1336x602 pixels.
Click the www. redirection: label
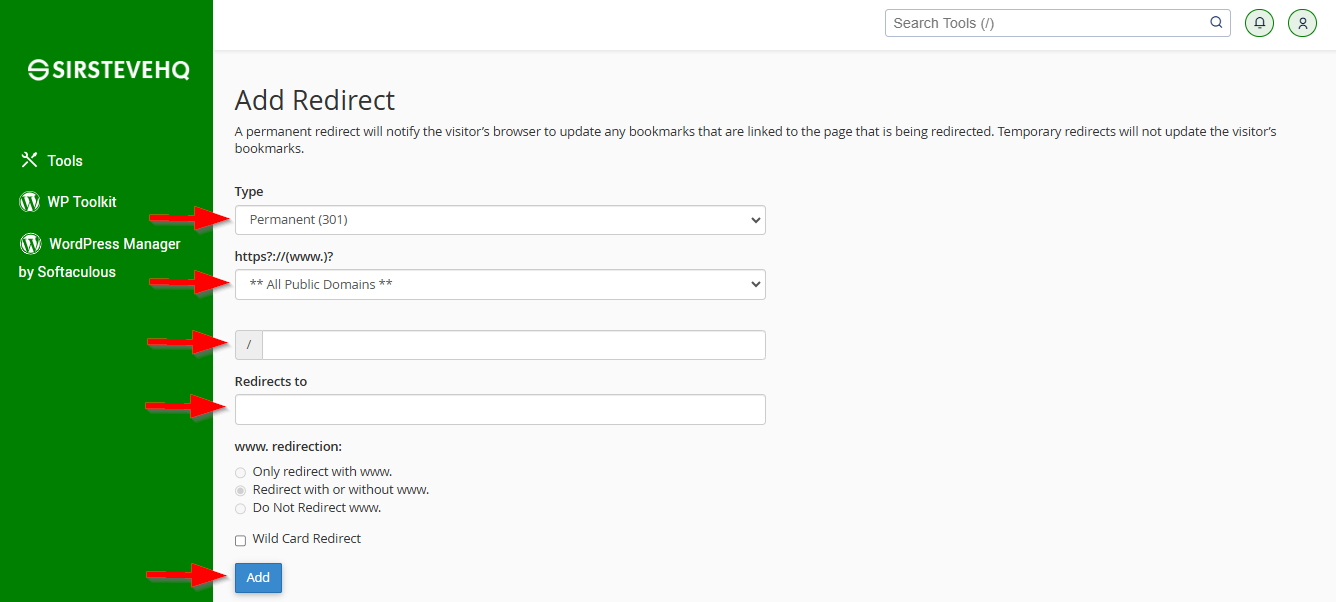[x=288, y=447]
